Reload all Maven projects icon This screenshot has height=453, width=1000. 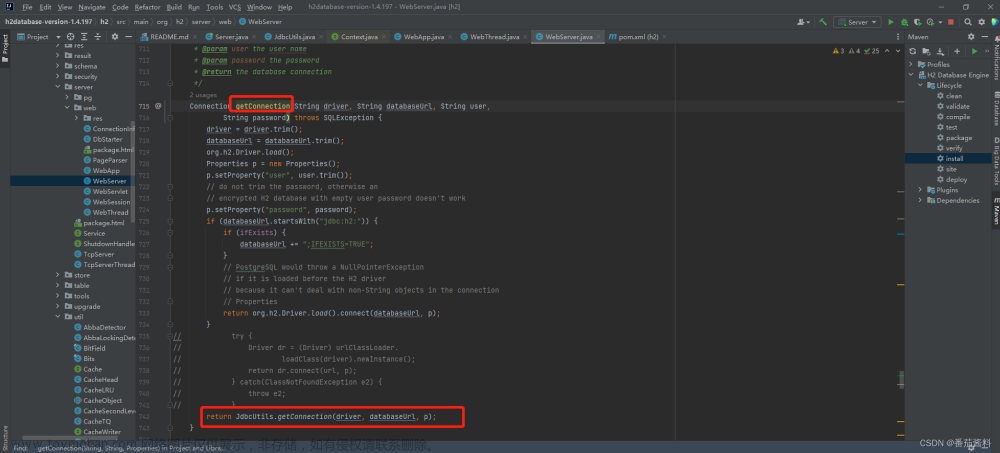tap(913, 50)
